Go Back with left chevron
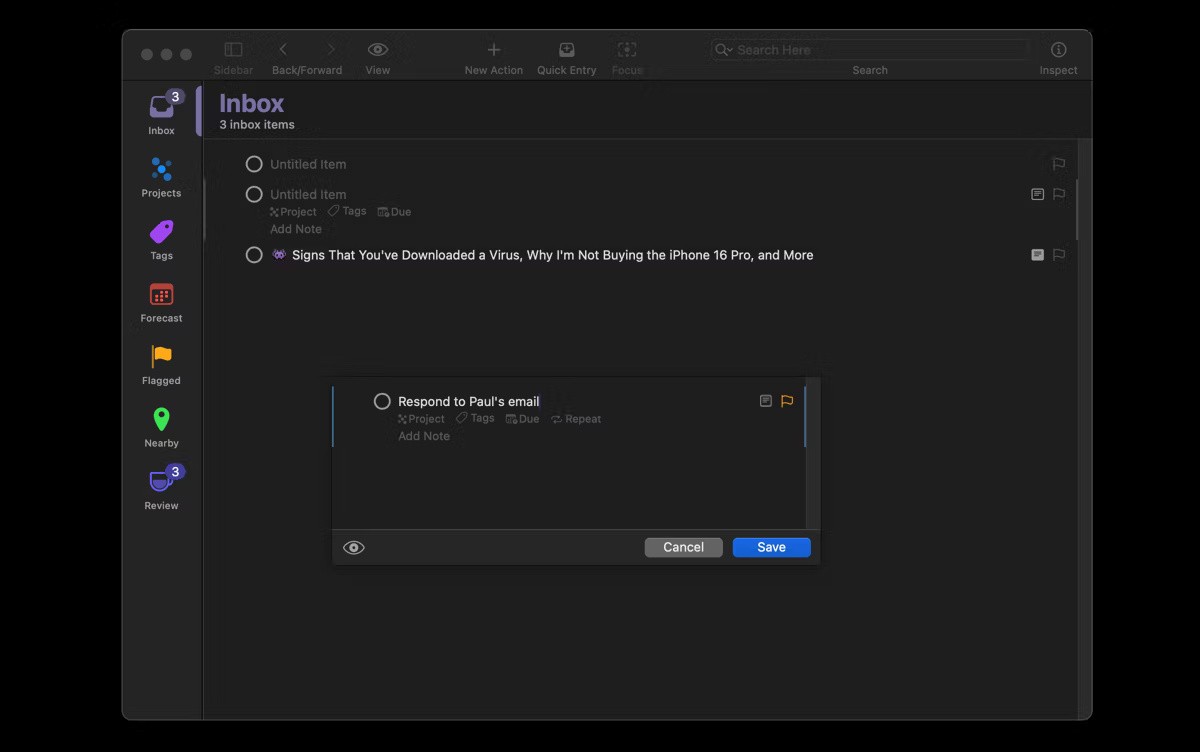This screenshot has width=1200, height=752. [x=283, y=50]
